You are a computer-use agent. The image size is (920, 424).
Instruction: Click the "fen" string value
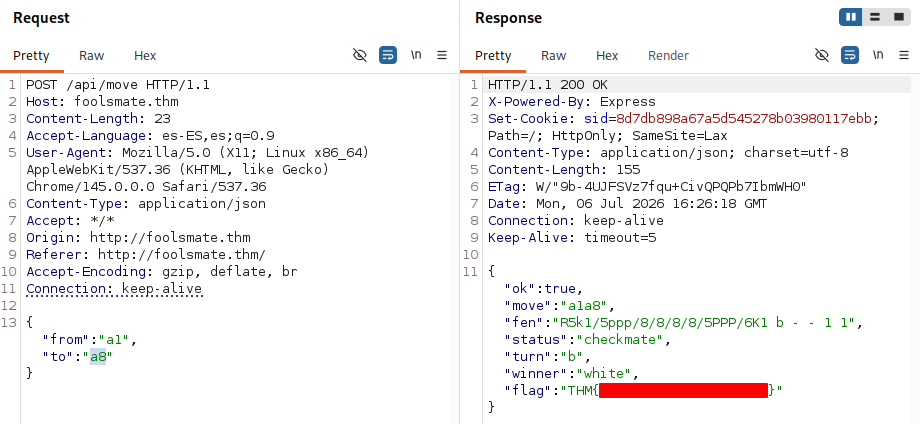704,323
